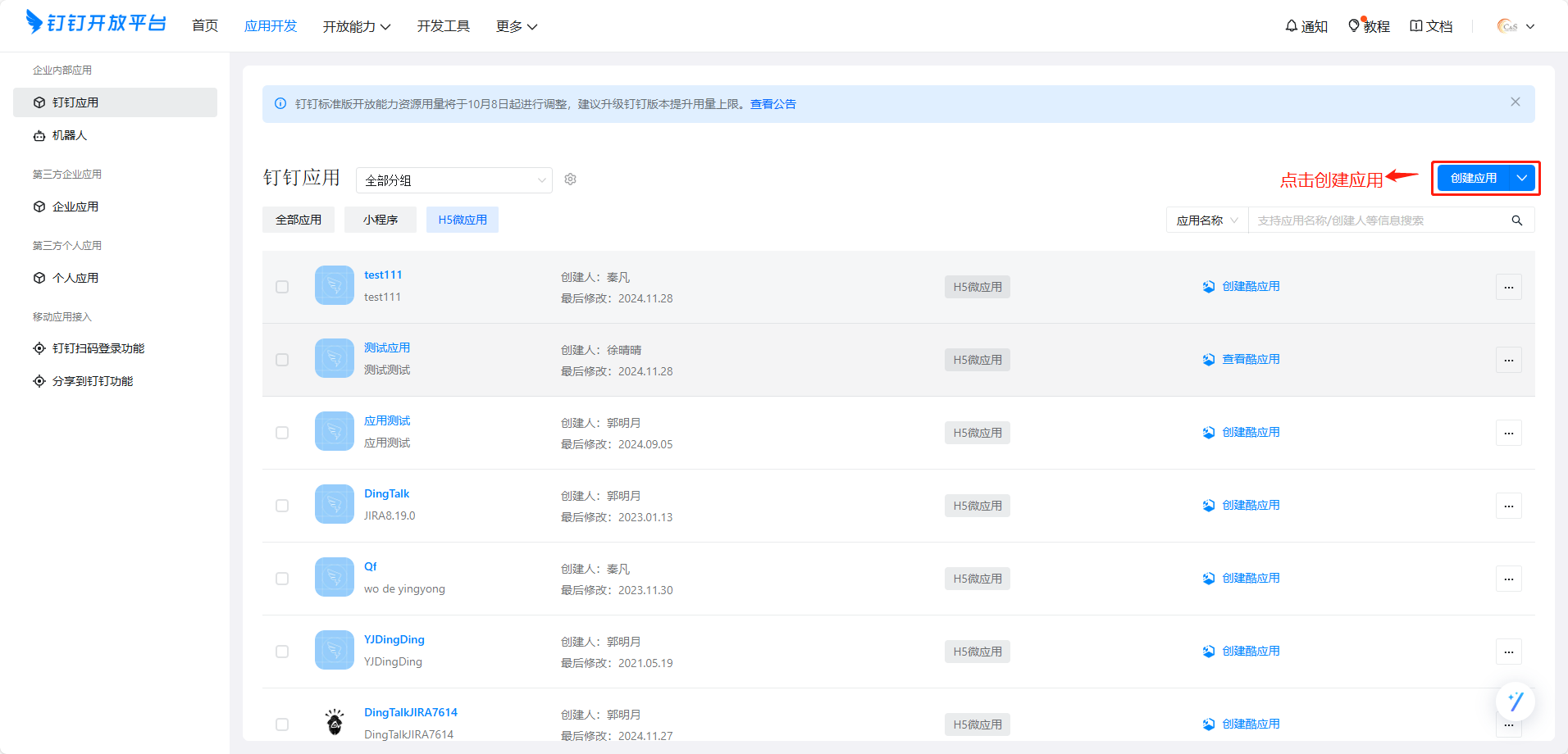Click the floating assistant wand icon
Viewport: 1568px width, 754px height.
[x=1515, y=702]
